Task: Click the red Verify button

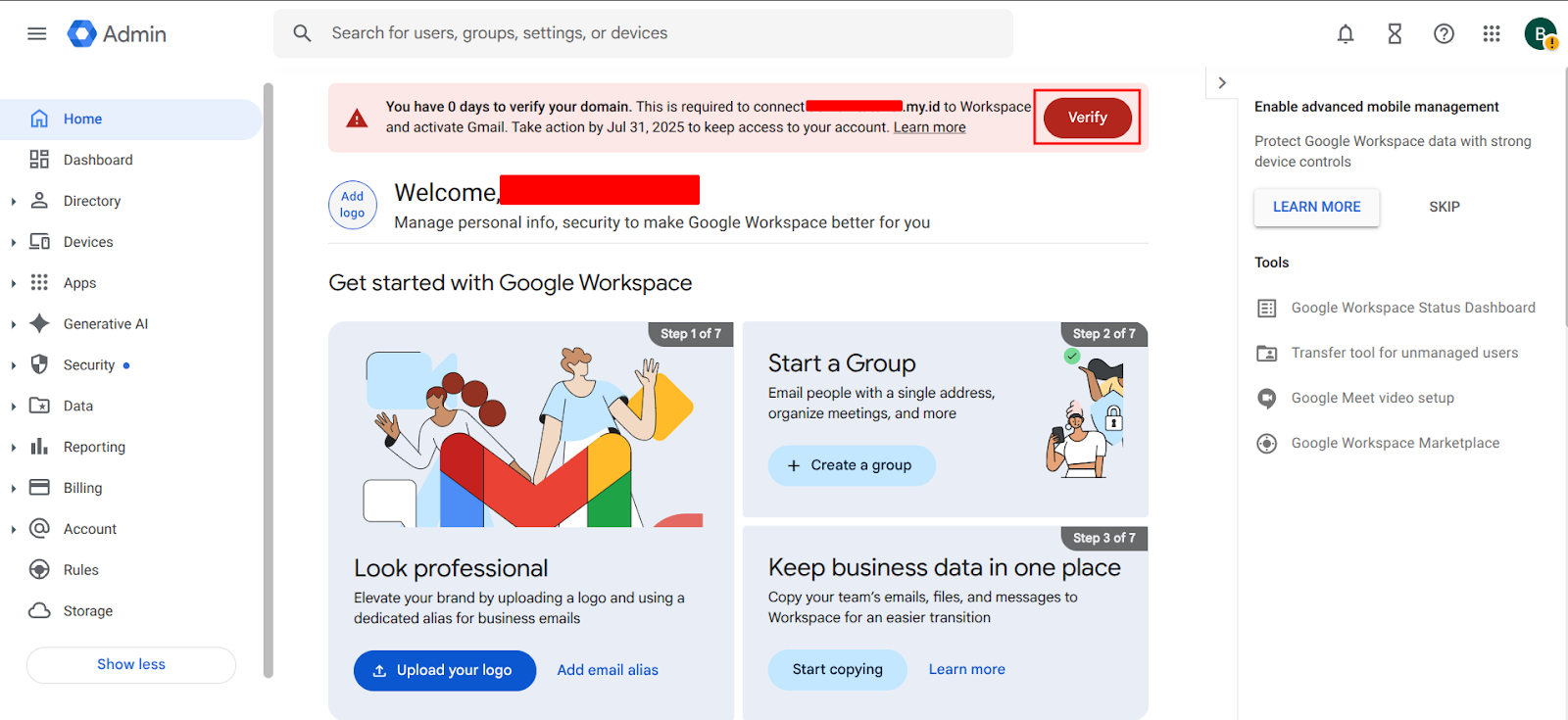Action: [x=1087, y=118]
